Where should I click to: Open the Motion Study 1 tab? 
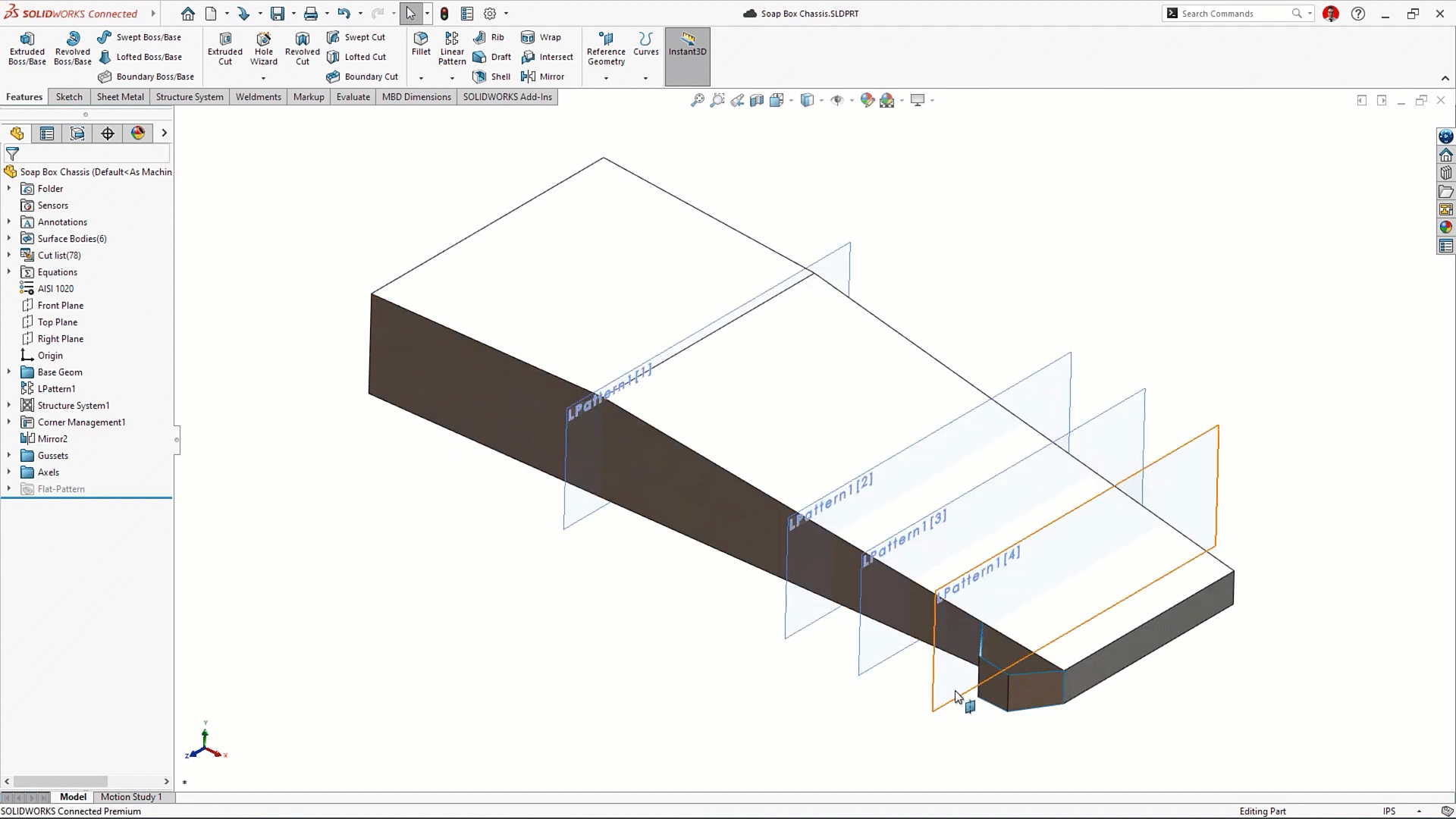(131, 797)
